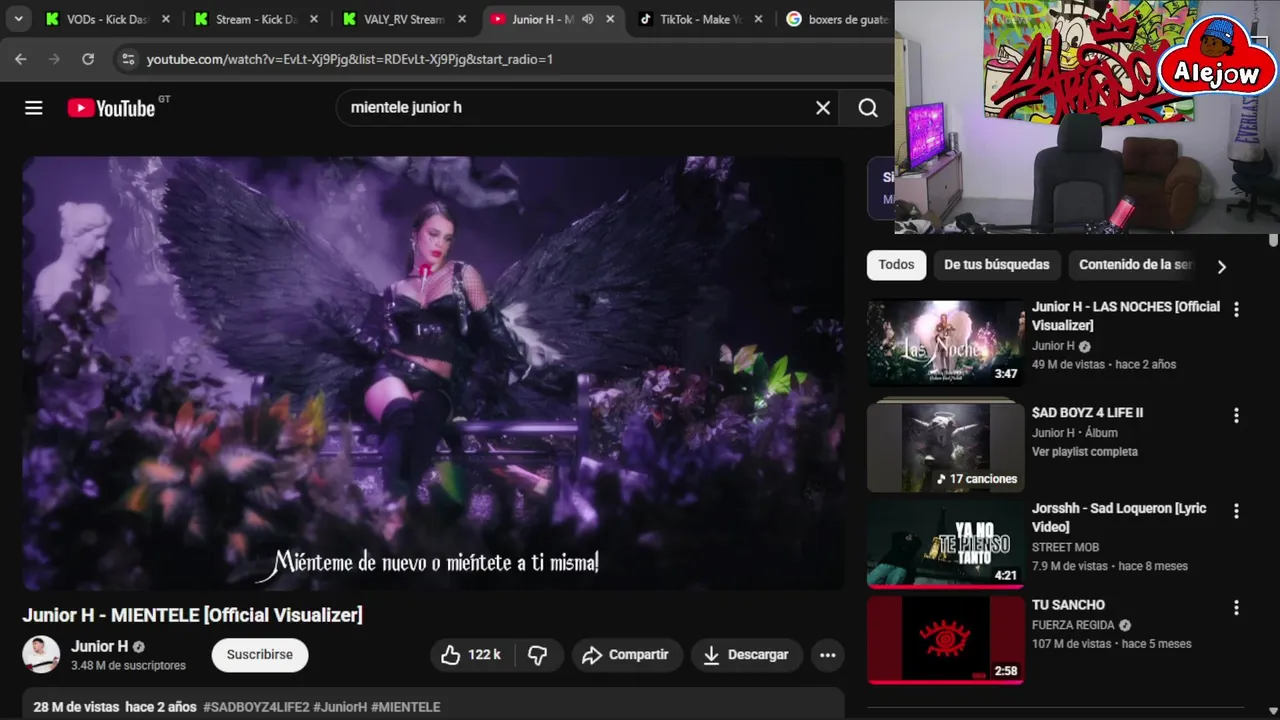The width and height of the screenshot is (1280, 720).
Task: Click hashtag #JuniorH
Action: tap(340, 707)
